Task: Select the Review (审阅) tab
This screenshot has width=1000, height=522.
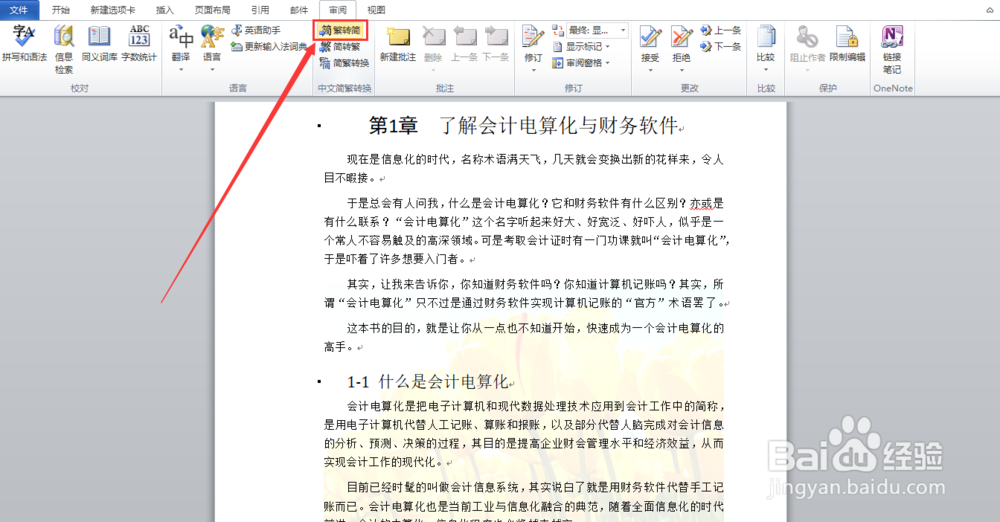Action: (338, 10)
